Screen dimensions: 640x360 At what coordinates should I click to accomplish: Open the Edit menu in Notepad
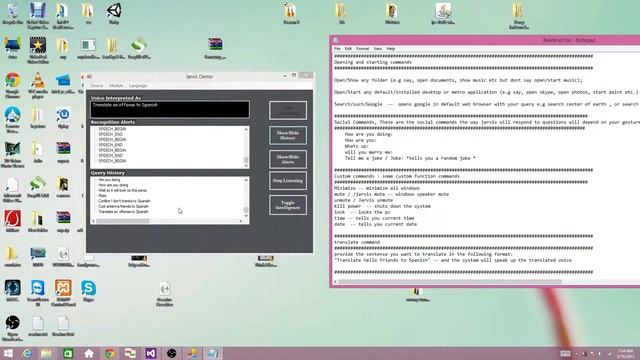[348, 49]
